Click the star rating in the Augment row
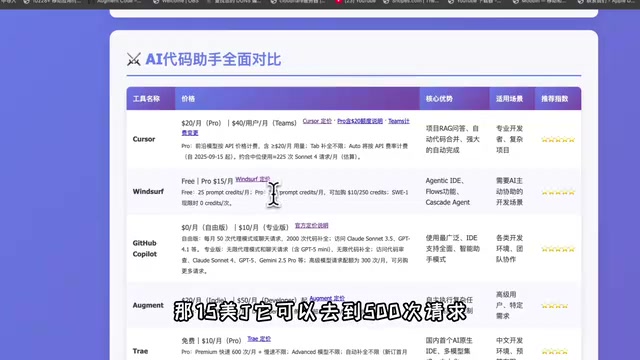Viewport: 640px width, 360px height. click(x=555, y=306)
